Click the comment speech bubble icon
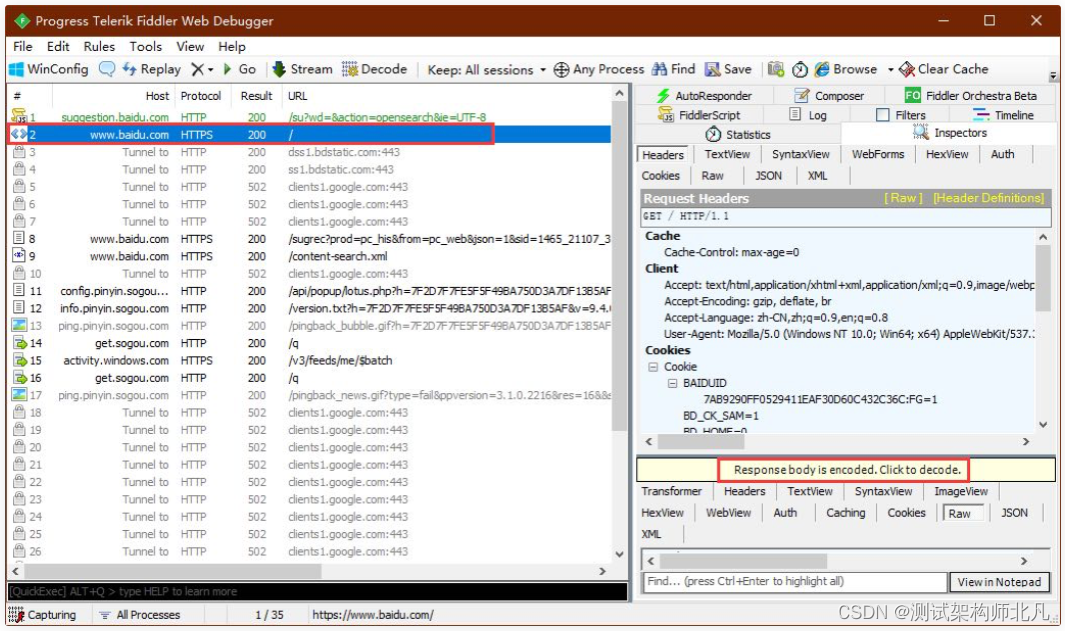 [x=107, y=69]
